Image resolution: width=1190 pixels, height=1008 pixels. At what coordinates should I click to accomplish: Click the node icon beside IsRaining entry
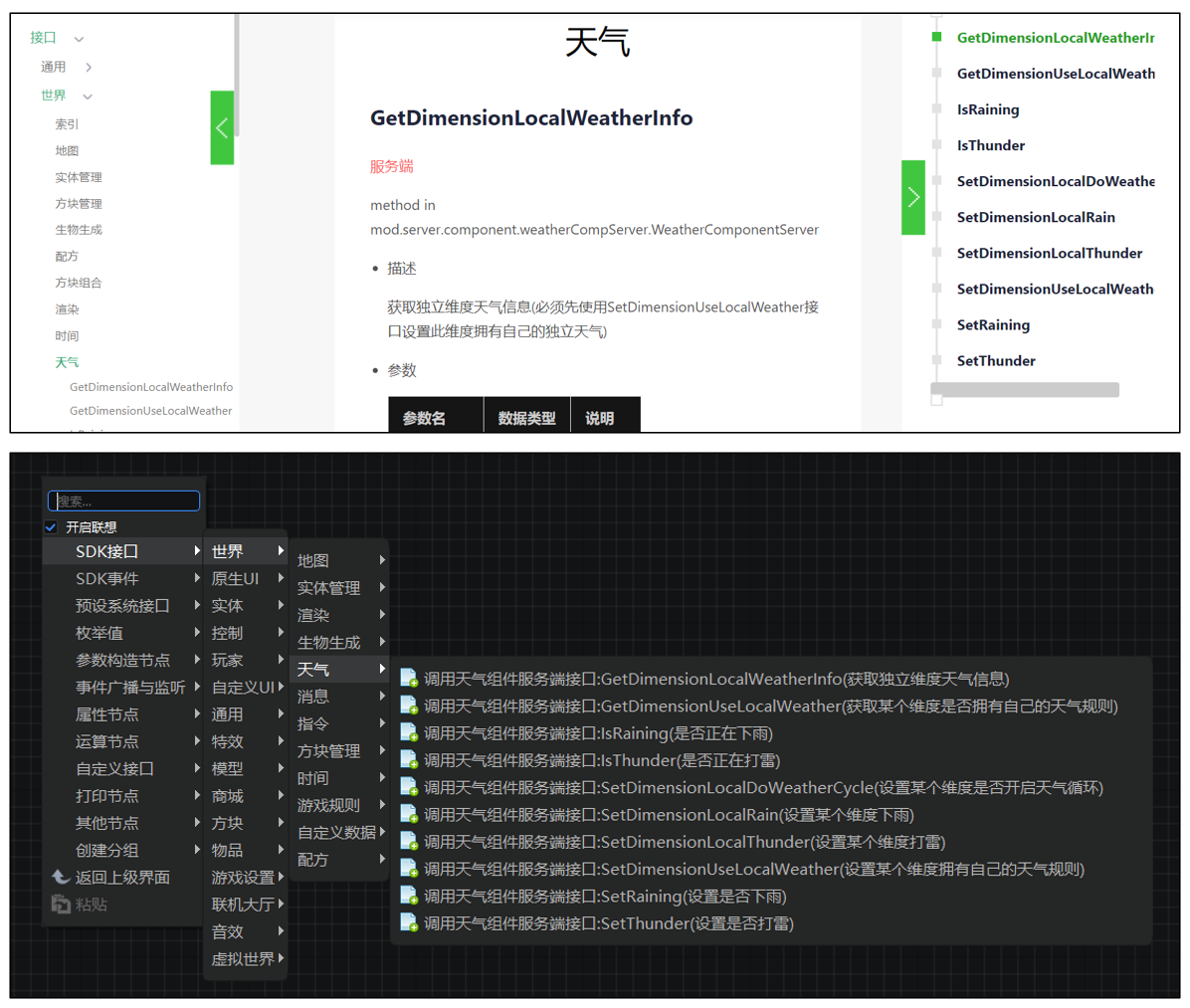click(x=409, y=733)
